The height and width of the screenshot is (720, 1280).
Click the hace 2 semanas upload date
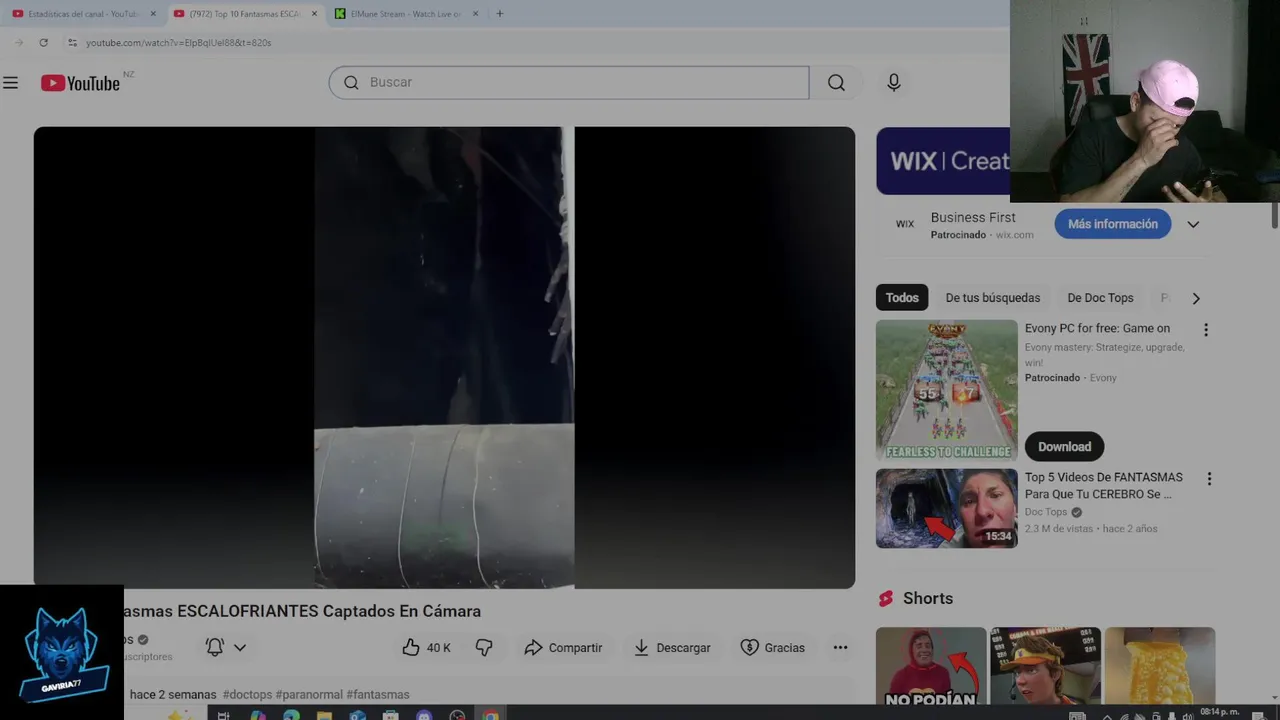pyautogui.click(x=173, y=694)
